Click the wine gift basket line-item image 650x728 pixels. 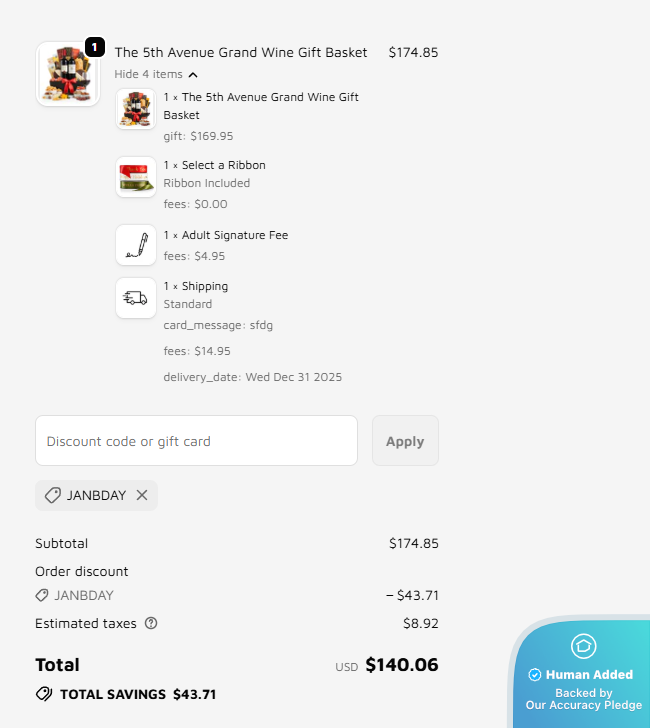[x=136, y=108]
